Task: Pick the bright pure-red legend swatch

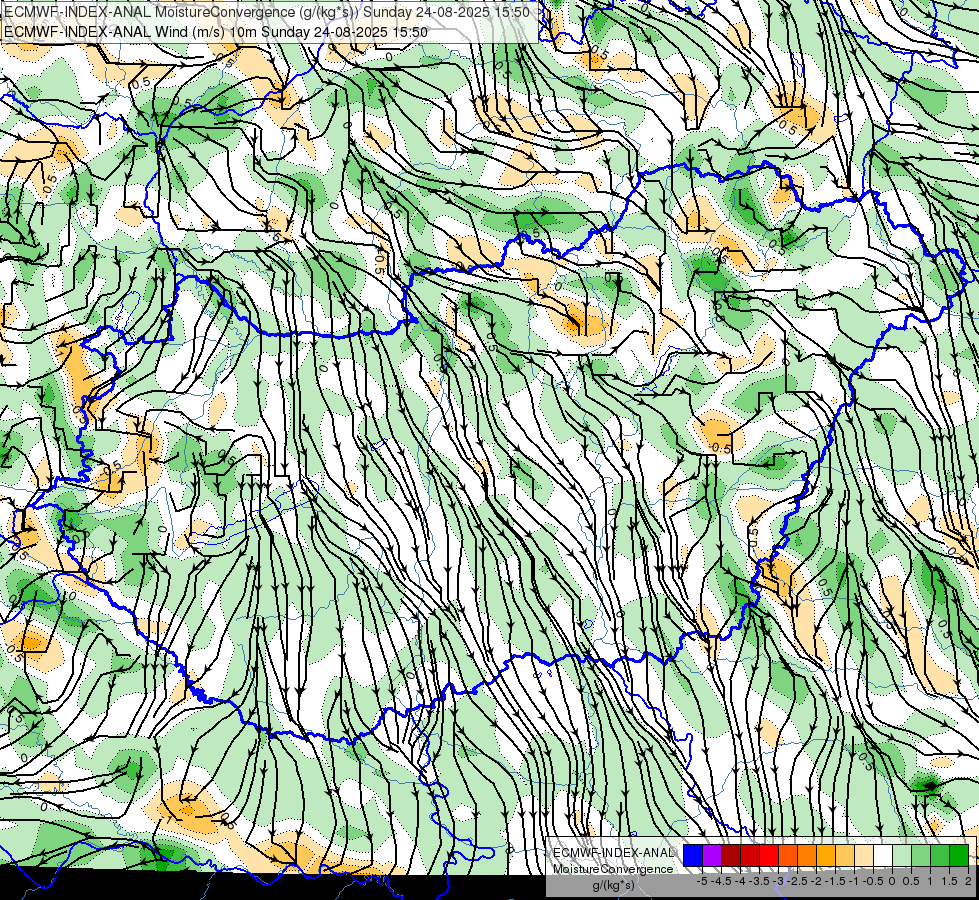Action: pyautogui.click(x=769, y=855)
